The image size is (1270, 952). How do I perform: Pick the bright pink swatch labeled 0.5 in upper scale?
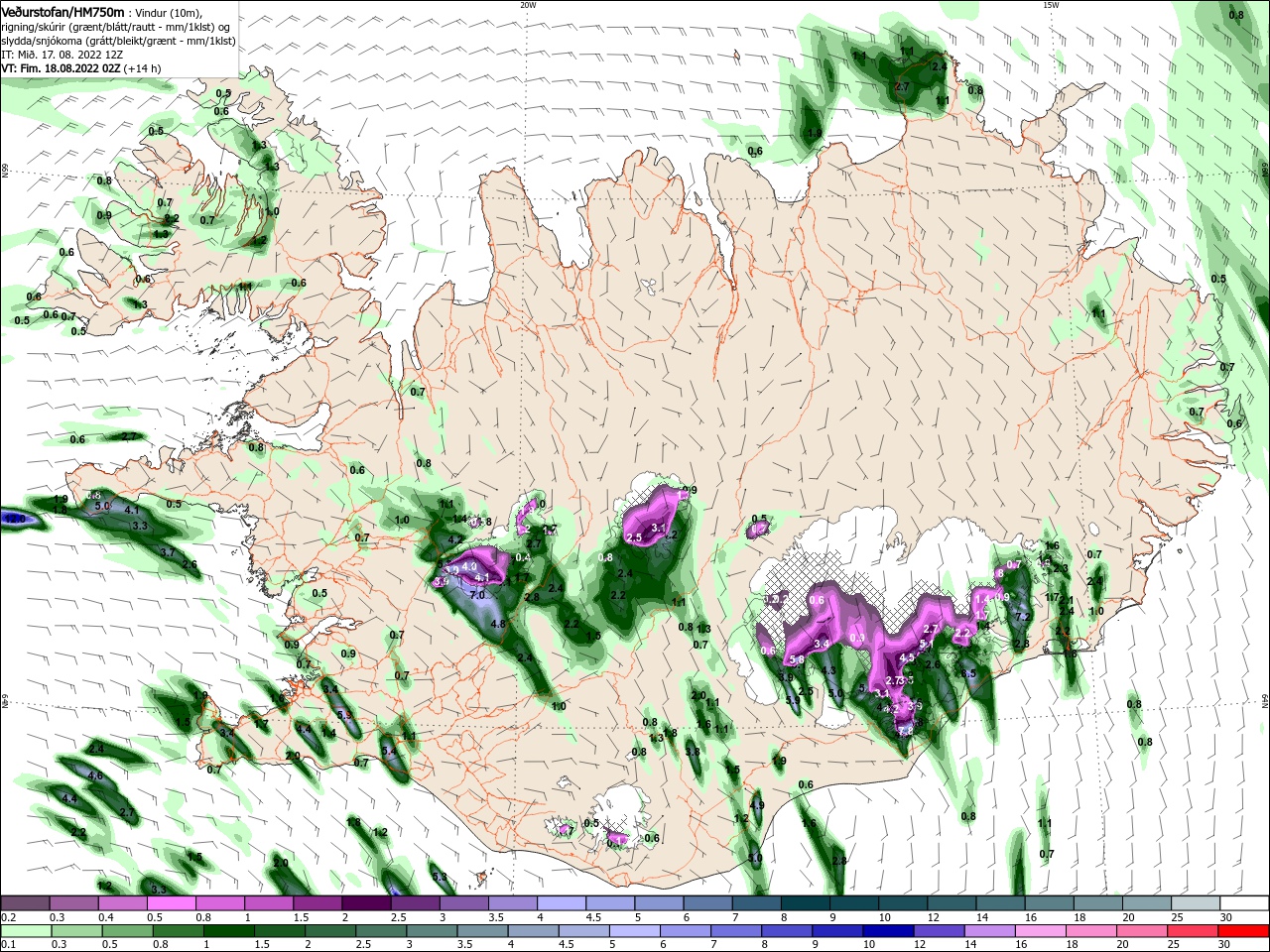tap(171, 903)
